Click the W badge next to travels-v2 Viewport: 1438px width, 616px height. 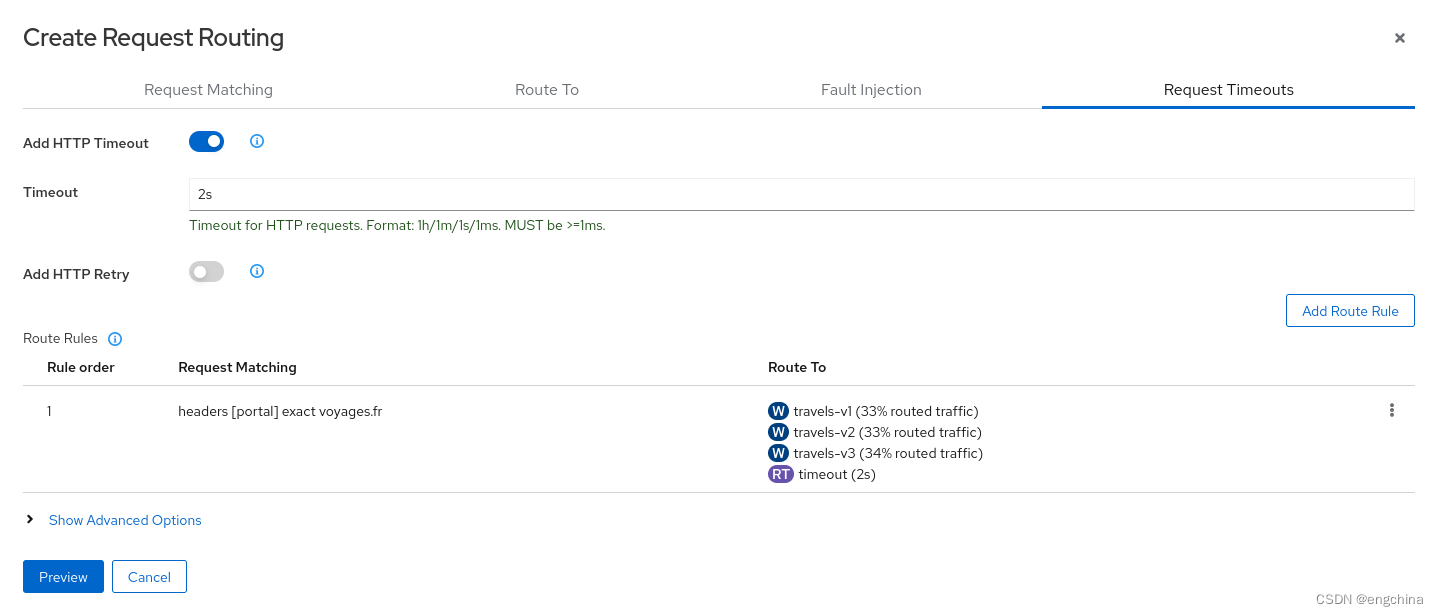[x=778, y=432]
